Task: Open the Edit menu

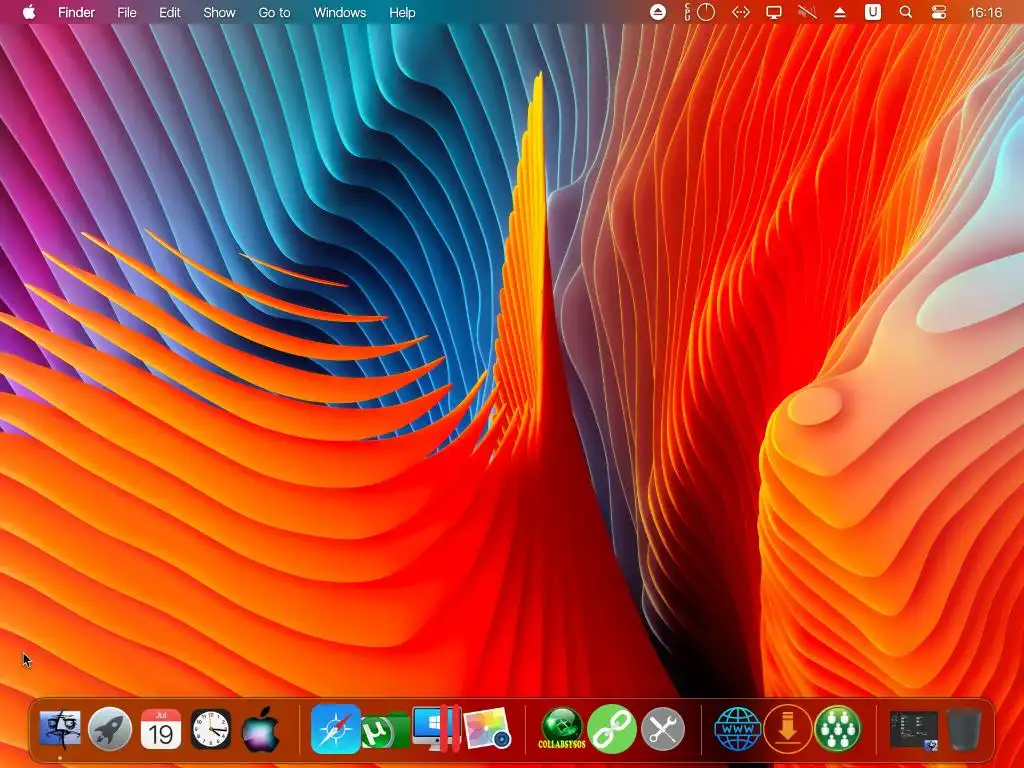Action: click(x=170, y=12)
